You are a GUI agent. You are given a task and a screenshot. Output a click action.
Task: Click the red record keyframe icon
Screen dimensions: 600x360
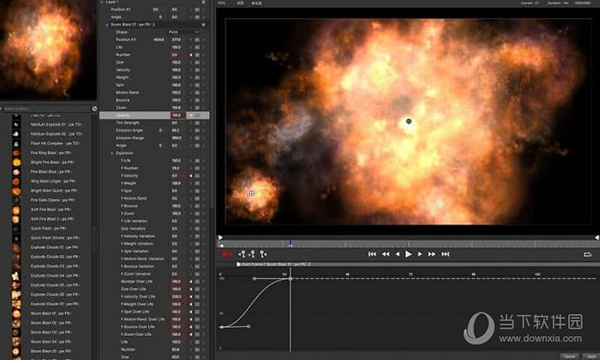point(227,254)
